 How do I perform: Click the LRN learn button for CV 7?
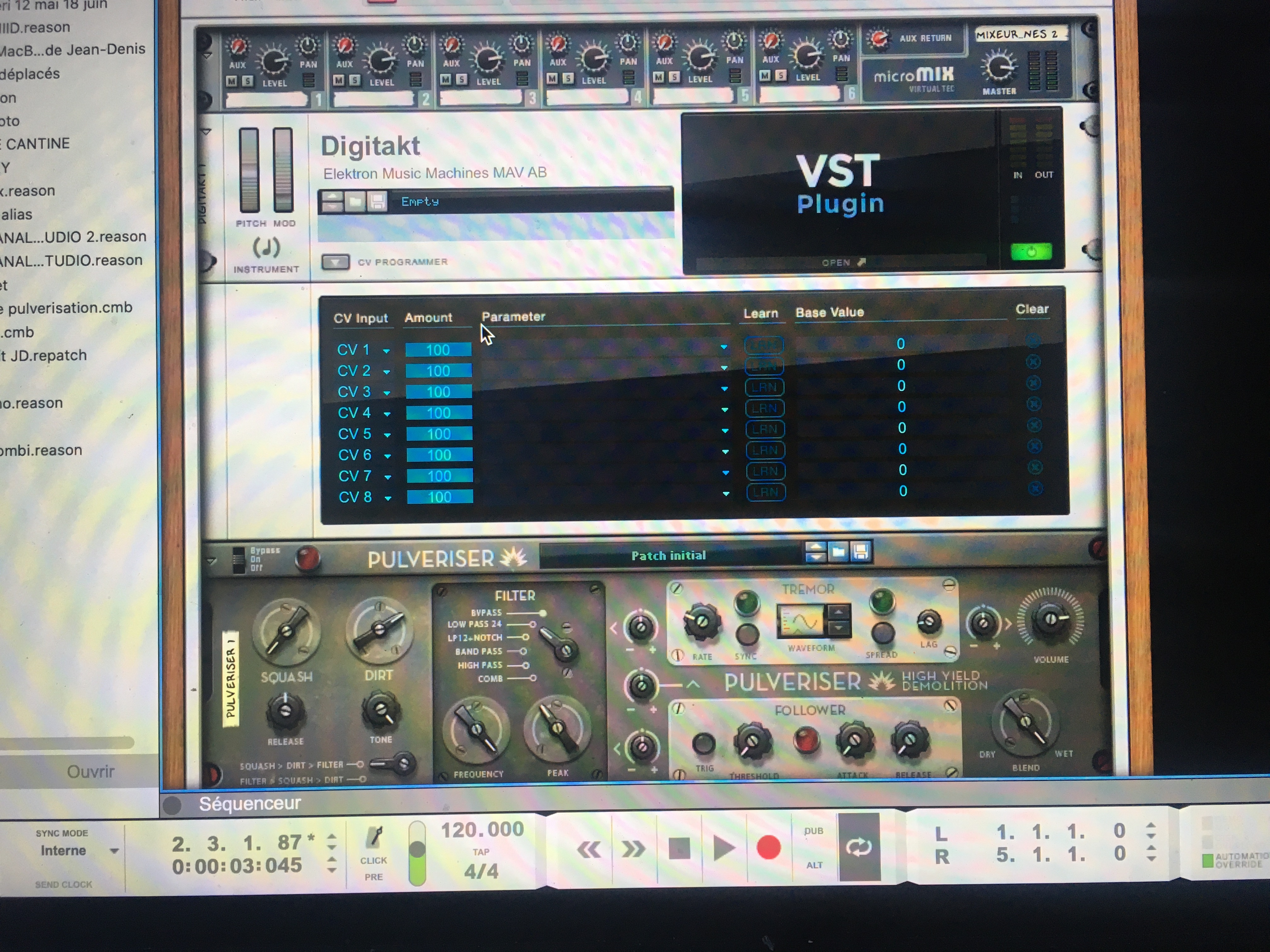click(x=765, y=471)
